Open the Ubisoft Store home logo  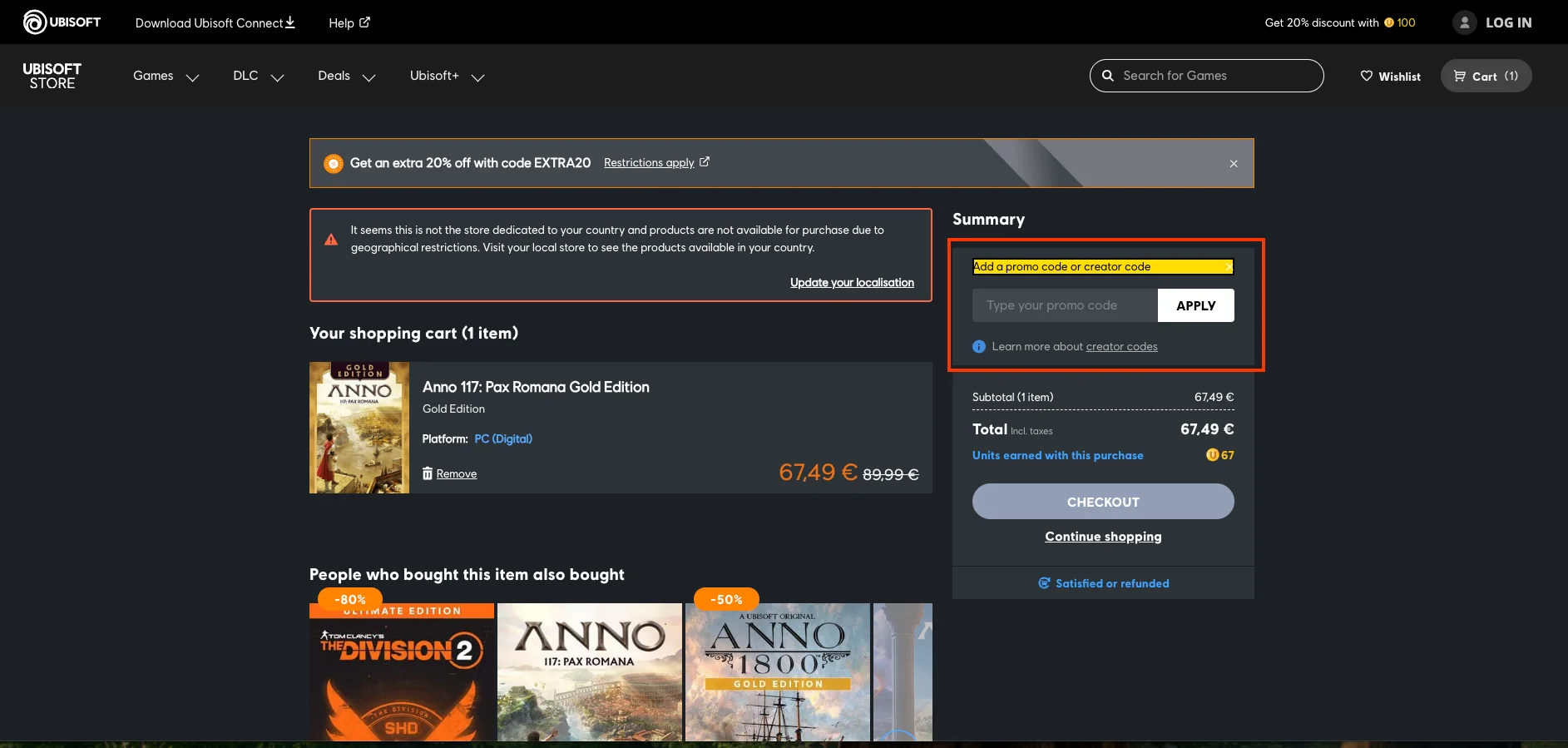point(52,76)
